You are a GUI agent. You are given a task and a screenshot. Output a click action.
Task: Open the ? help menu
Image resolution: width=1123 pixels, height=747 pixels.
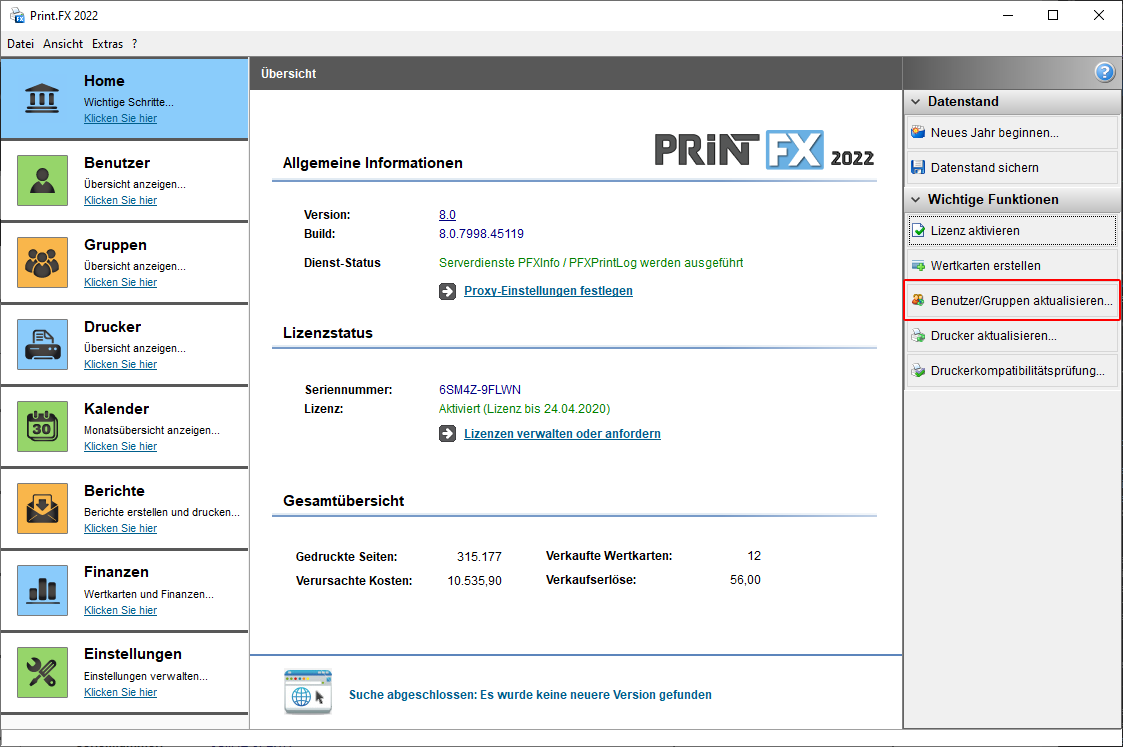(135, 44)
